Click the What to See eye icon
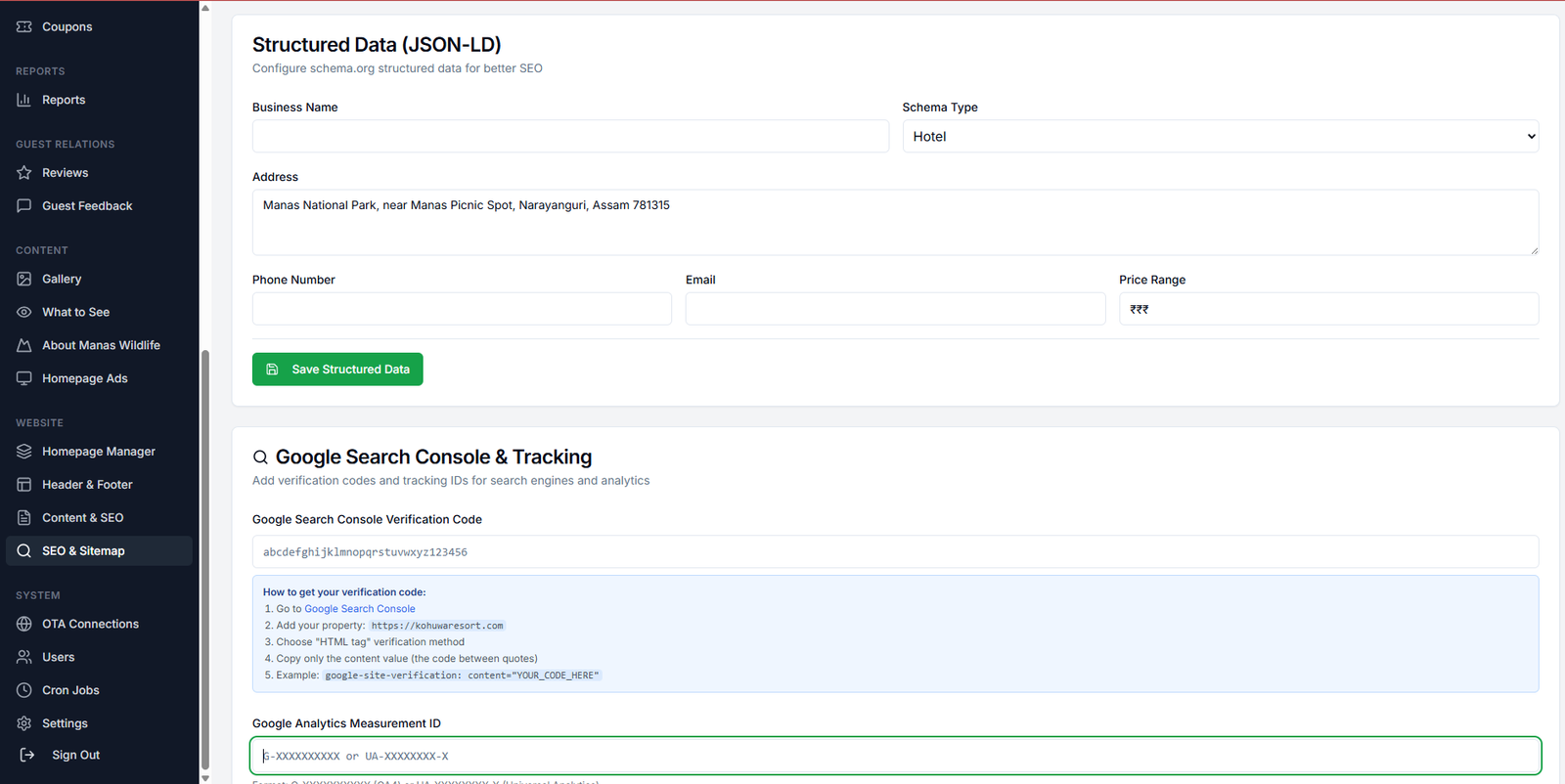Screen dimensions: 1565x784 [24, 313]
